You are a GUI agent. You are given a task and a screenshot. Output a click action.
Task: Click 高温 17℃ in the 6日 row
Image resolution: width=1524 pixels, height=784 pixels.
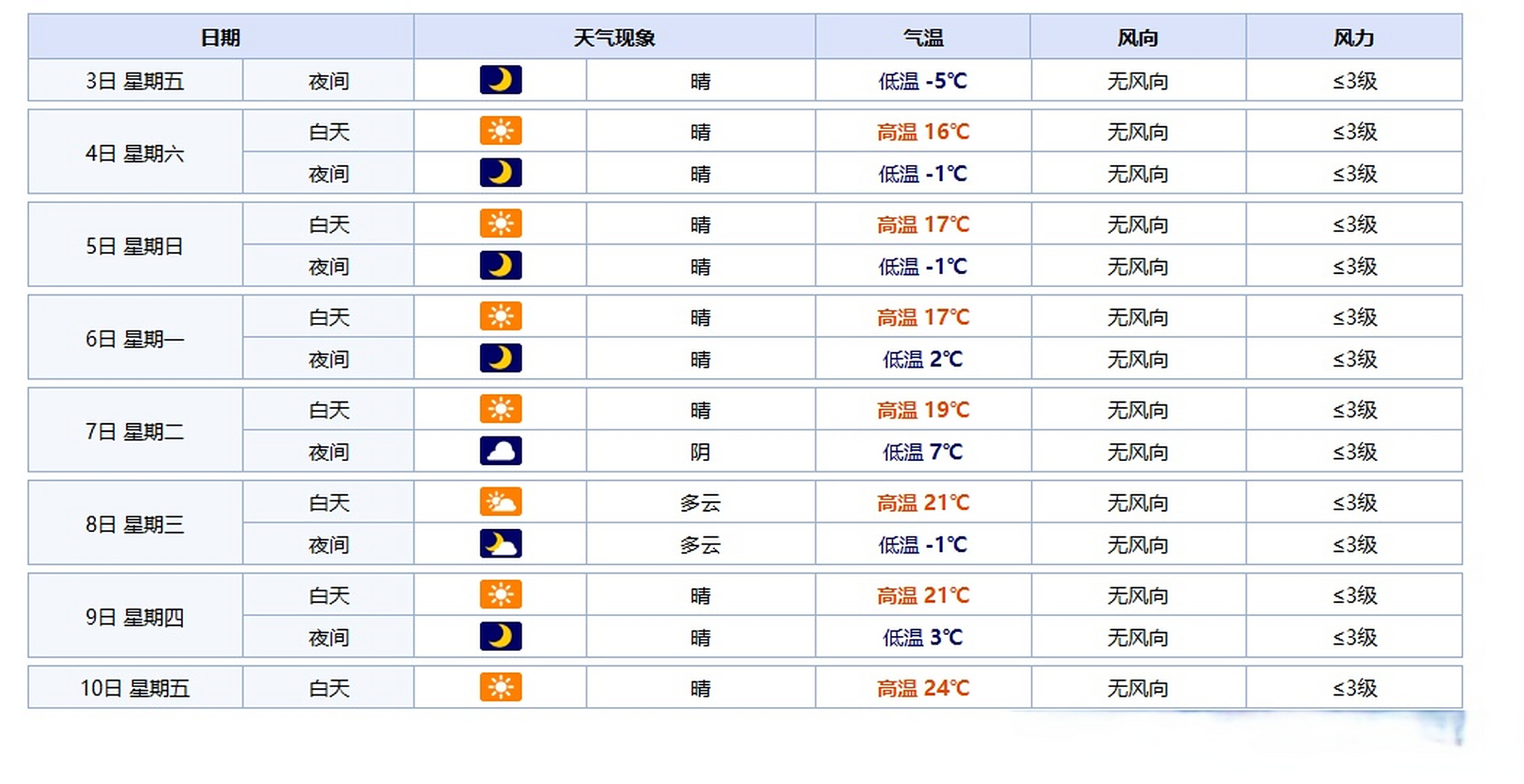click(923, 317)
